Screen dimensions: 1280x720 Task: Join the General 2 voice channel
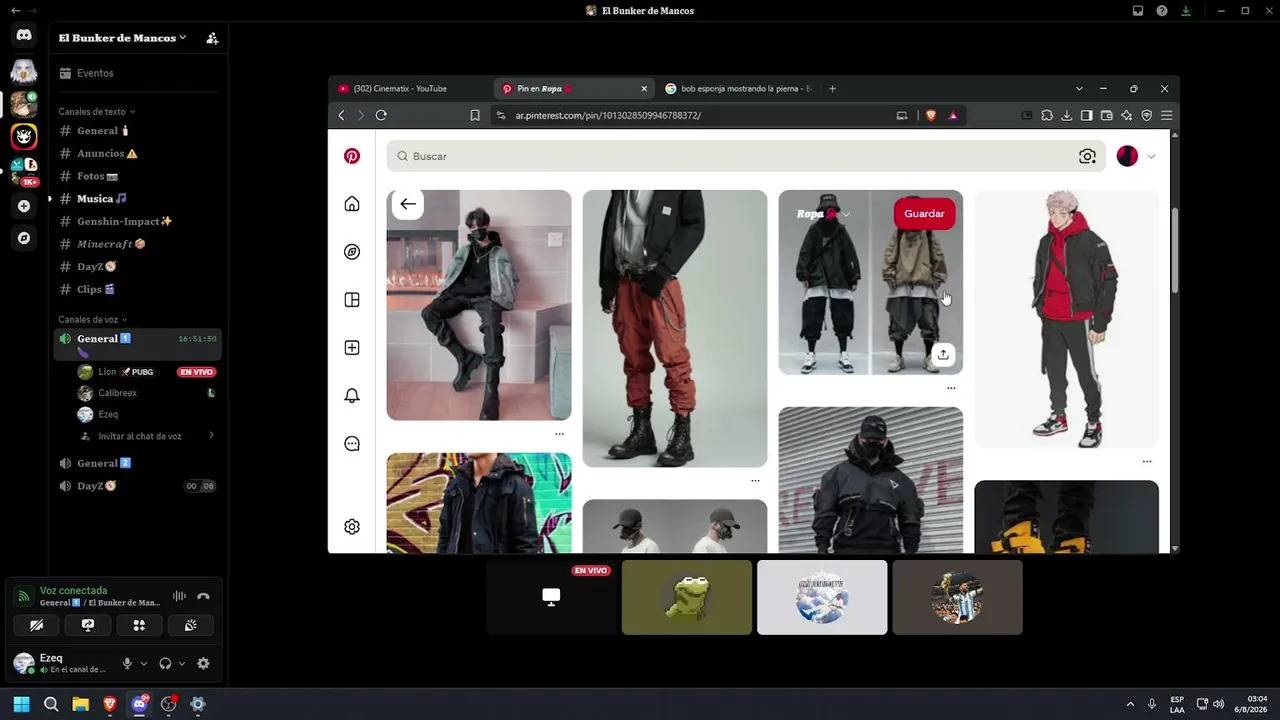[x=138, y=463]
